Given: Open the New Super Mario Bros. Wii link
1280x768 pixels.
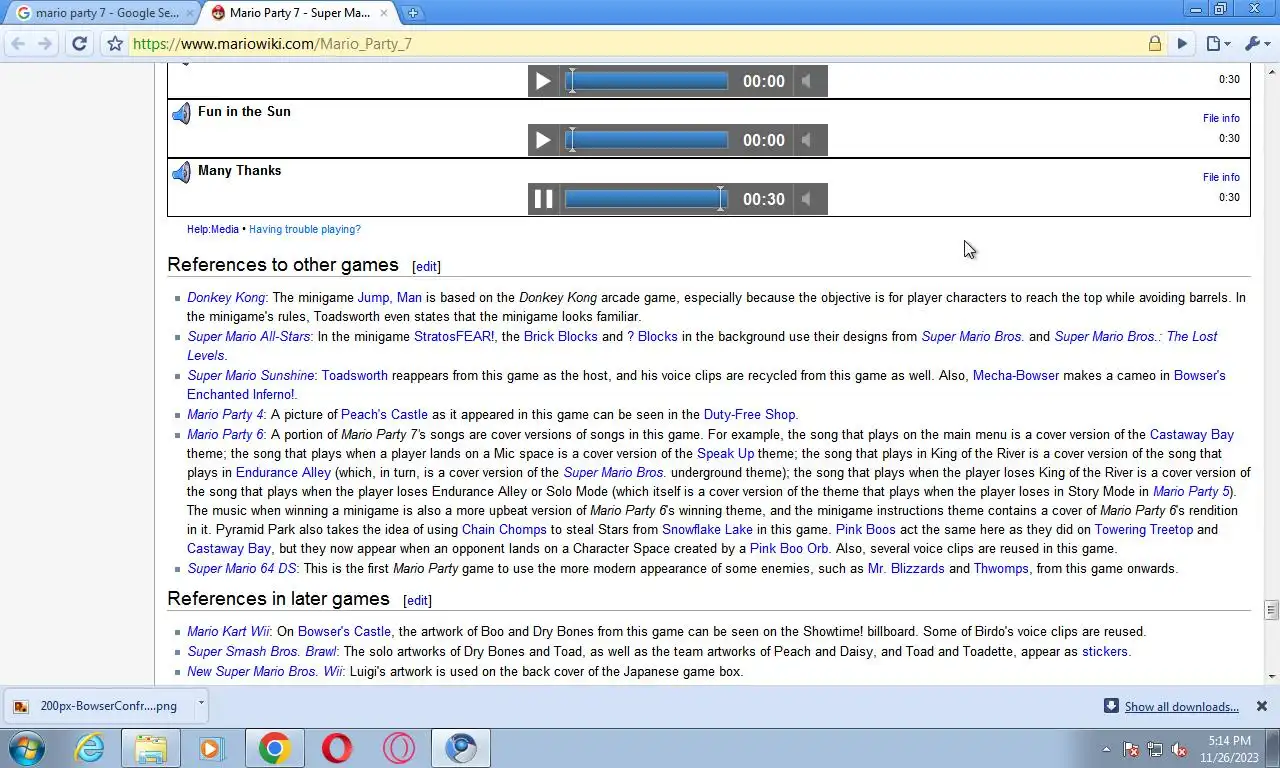Looking at the screenshot, I should pyautogui.click(x=265, y=671).
